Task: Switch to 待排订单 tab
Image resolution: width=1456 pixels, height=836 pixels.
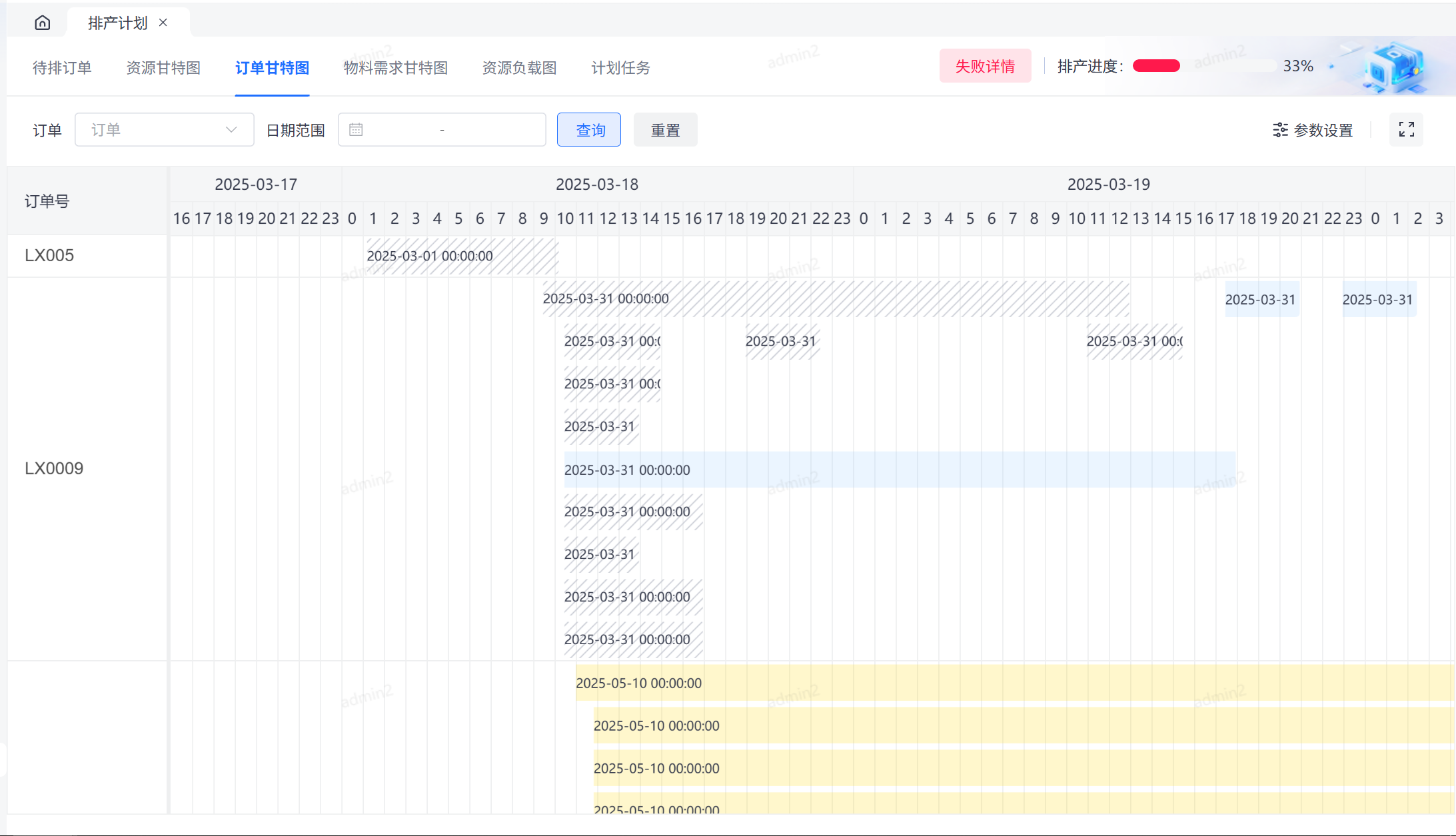Action: (62, 68)
